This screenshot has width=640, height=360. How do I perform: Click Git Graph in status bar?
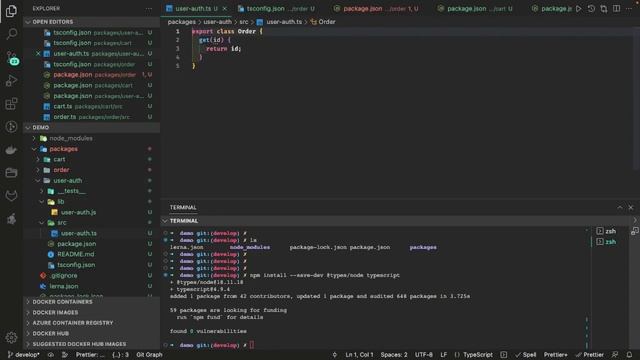point(149,355)
